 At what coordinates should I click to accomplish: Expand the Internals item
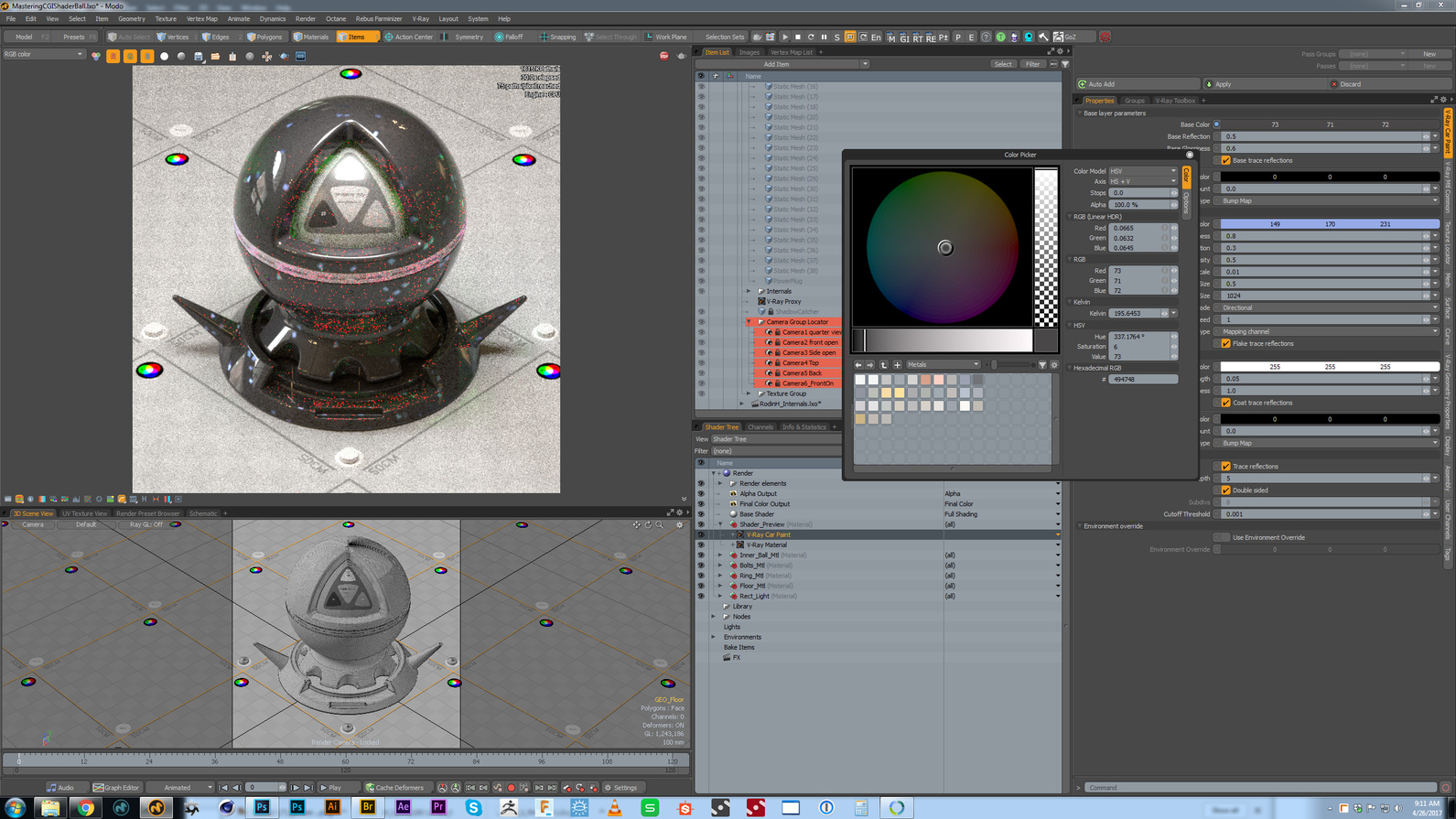coord(750,291)
